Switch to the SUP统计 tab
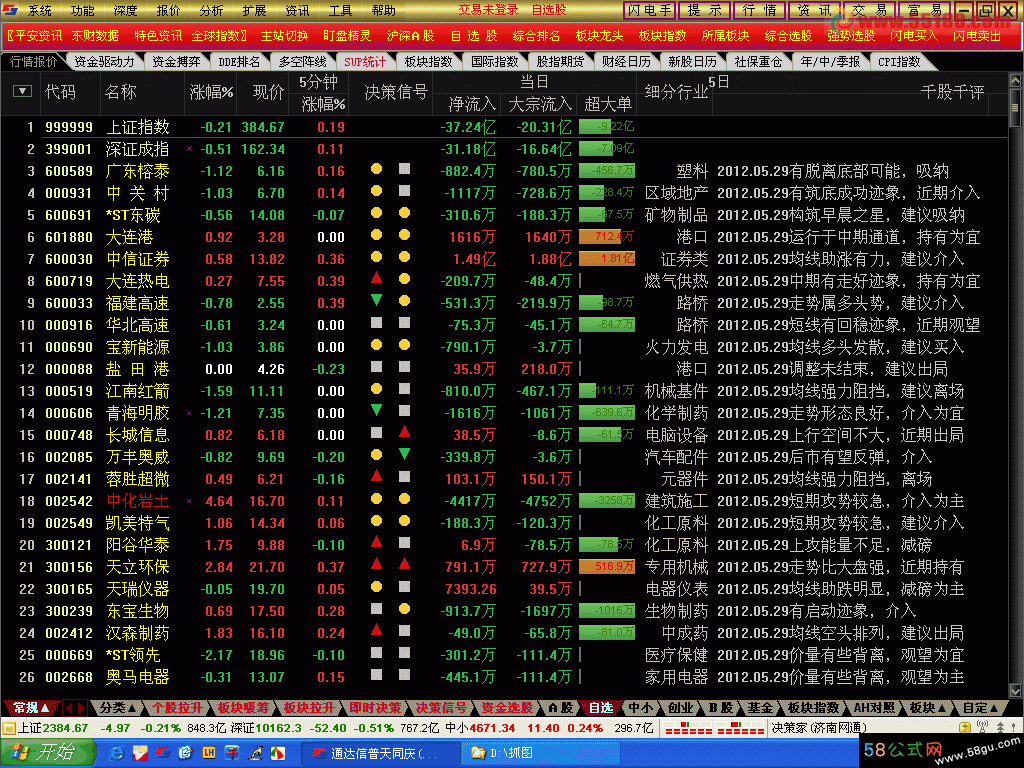The image size is (1024, 768). click(364, 61)
